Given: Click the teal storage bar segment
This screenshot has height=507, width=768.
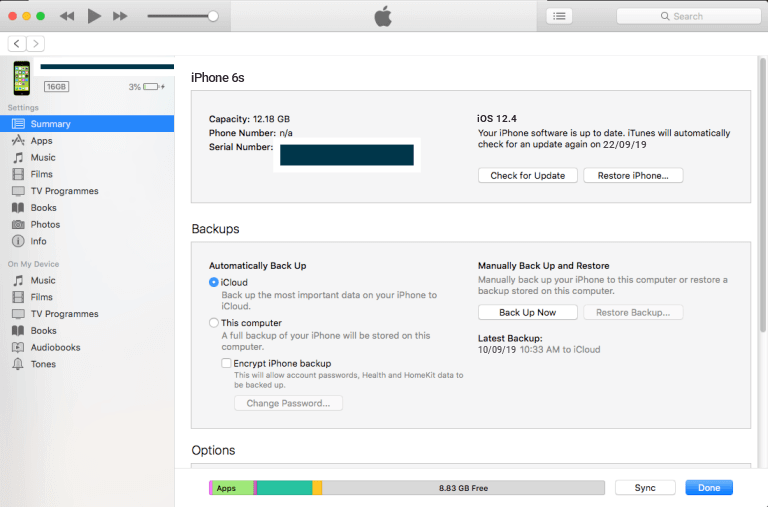Looking at the screenshot, I should coord(285,488).
